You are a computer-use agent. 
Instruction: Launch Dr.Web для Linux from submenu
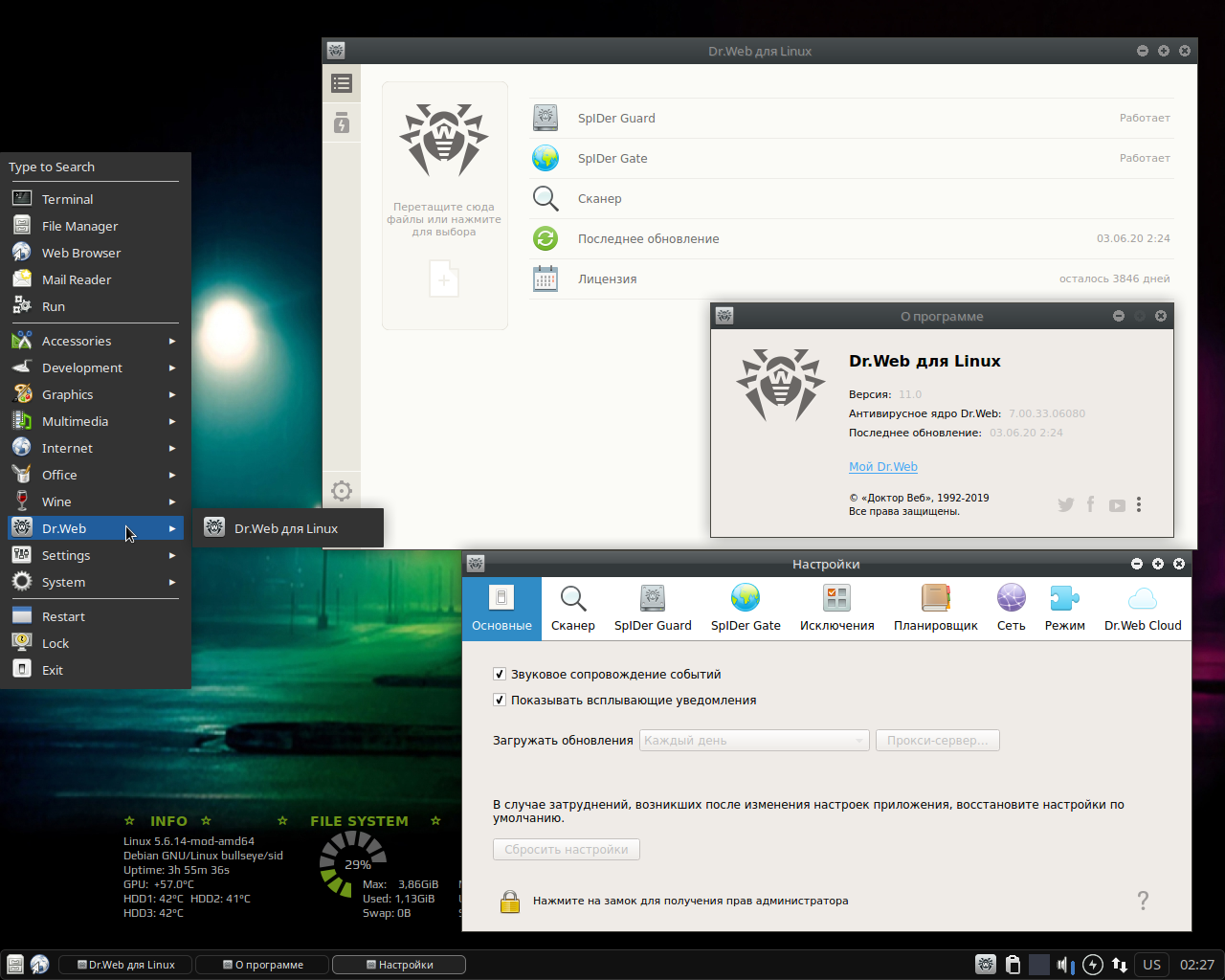point(288,528)
